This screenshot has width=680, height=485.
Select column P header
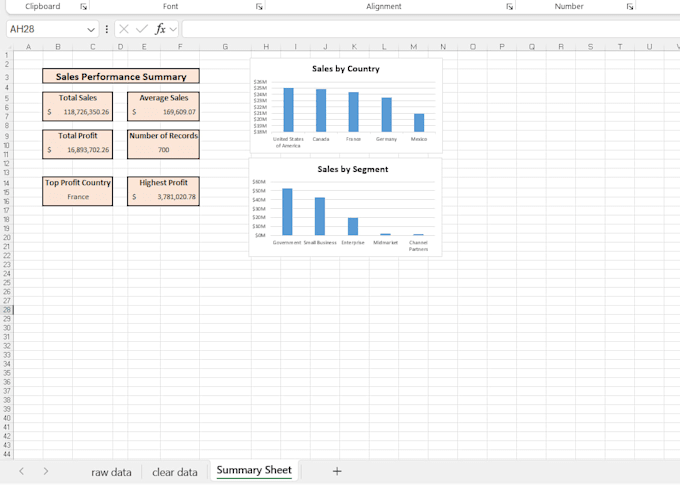tap(502, 46)
